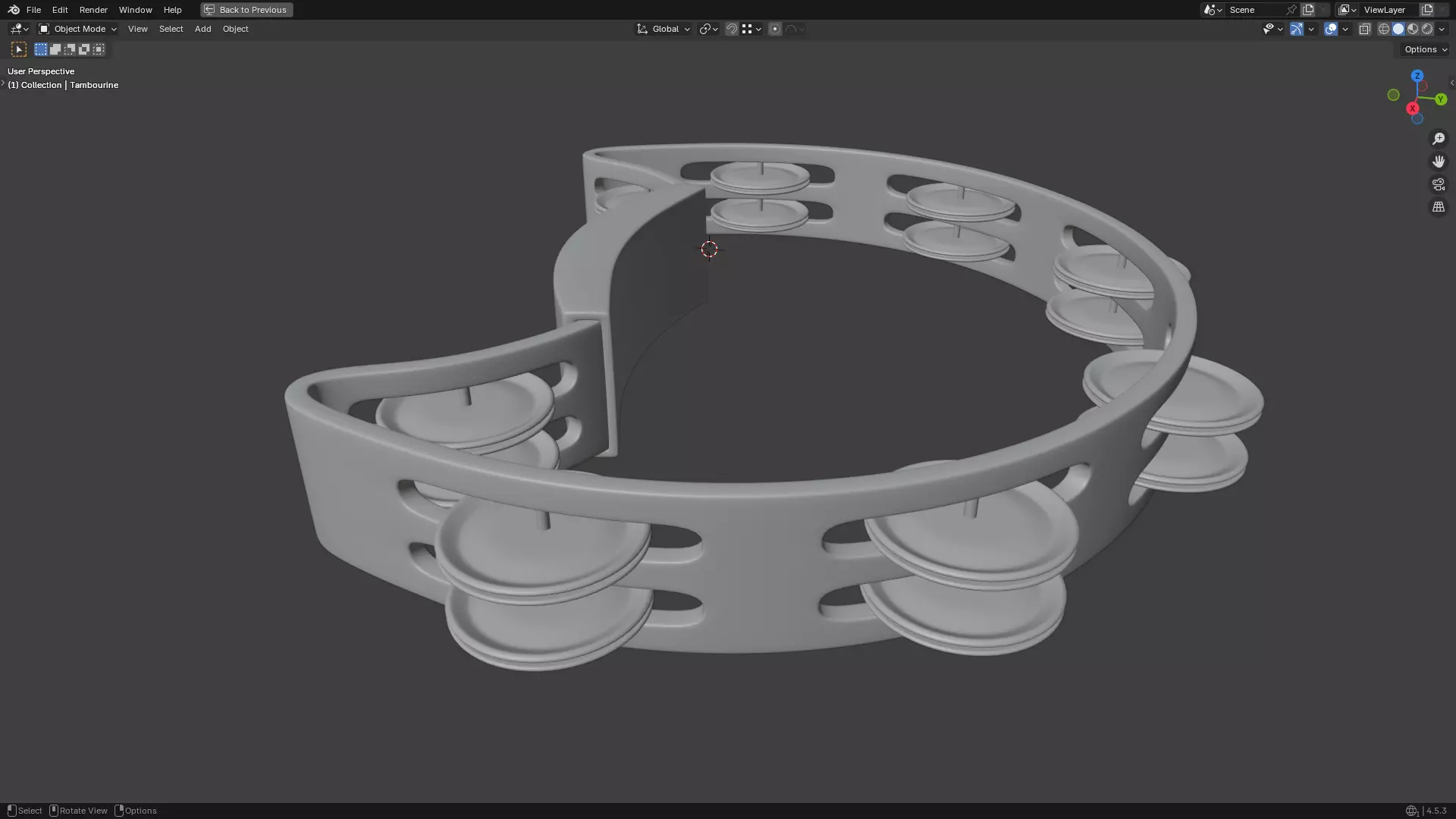This screenshot has width=1456, height=819.
Task: Click the pan view hand icon
Action: point(1438,162)
